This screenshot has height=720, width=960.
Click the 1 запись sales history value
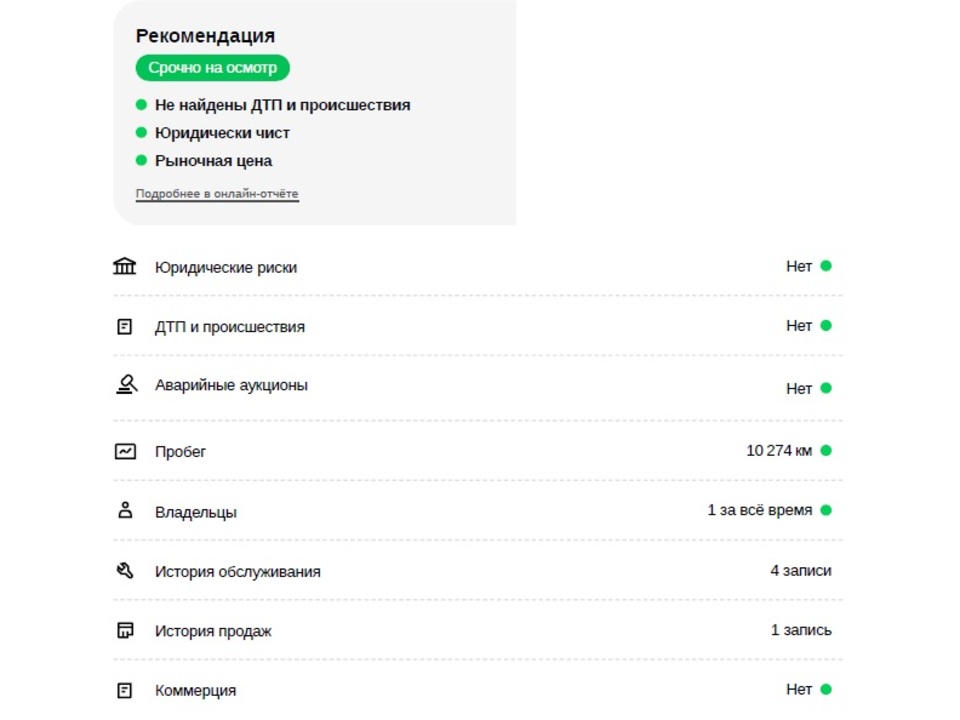point(801,630)
